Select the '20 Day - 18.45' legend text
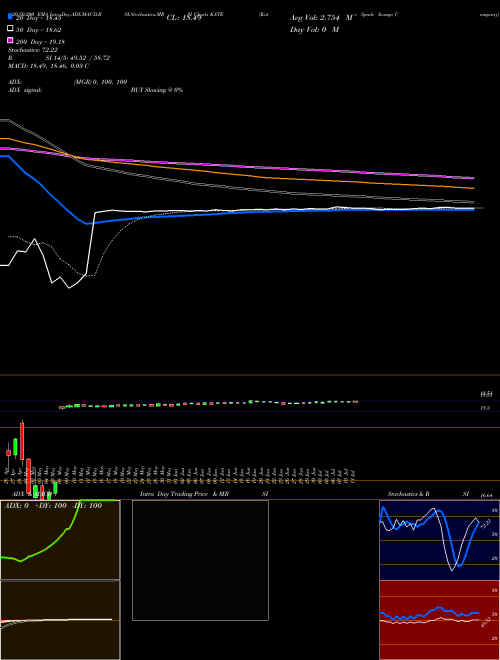This screenshot has width=500, height=660. (38, 18)
